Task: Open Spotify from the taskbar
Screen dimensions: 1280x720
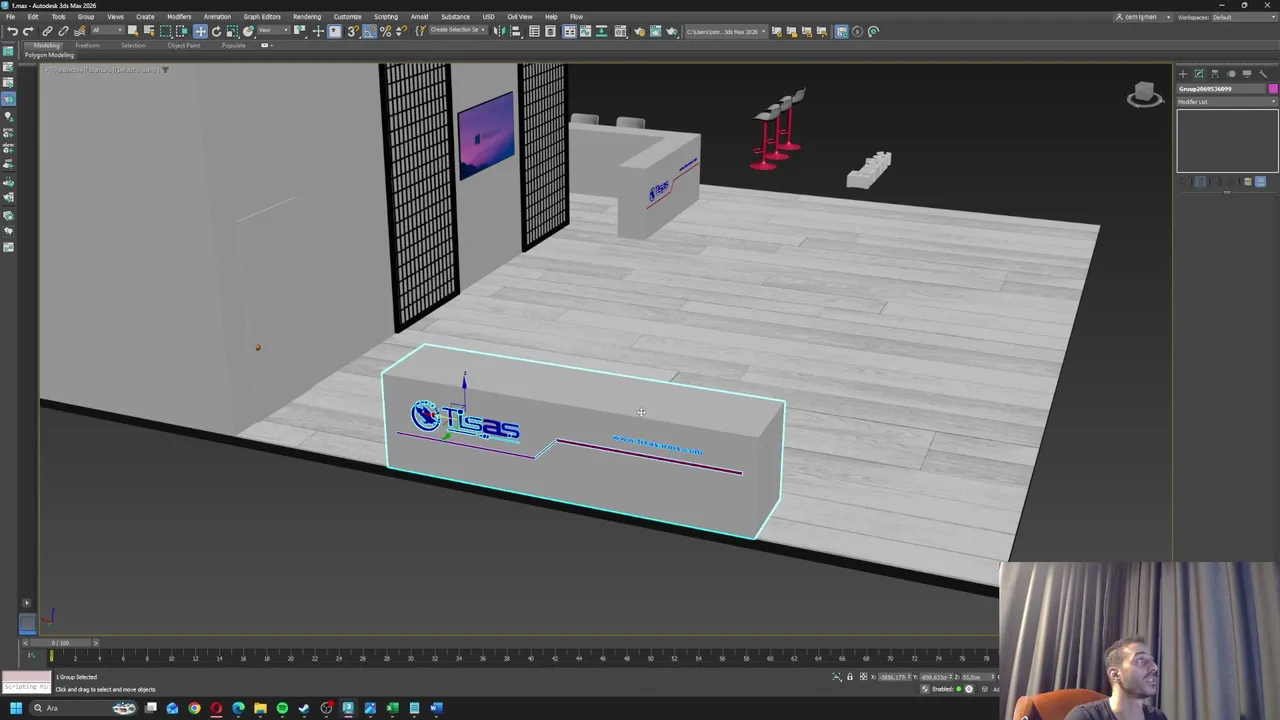Action: 282,708
